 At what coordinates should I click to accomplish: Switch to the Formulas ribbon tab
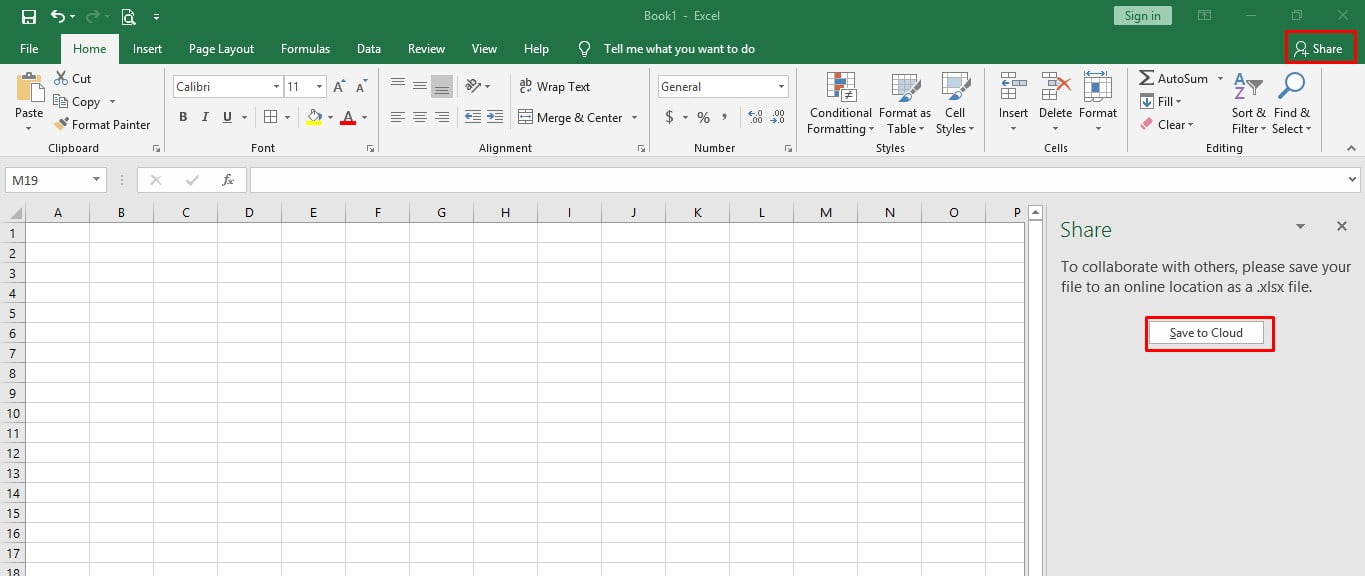(305, 48)
